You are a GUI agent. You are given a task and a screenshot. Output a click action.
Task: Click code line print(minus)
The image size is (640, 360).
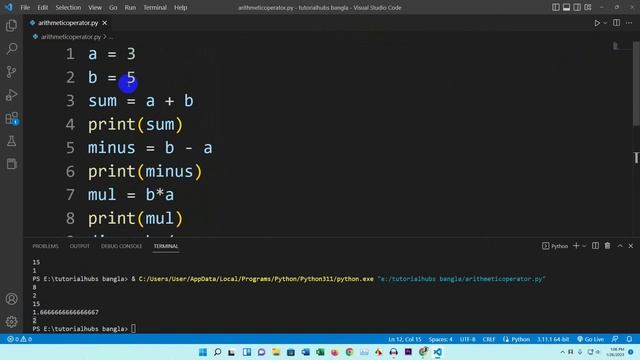point(145,171)
